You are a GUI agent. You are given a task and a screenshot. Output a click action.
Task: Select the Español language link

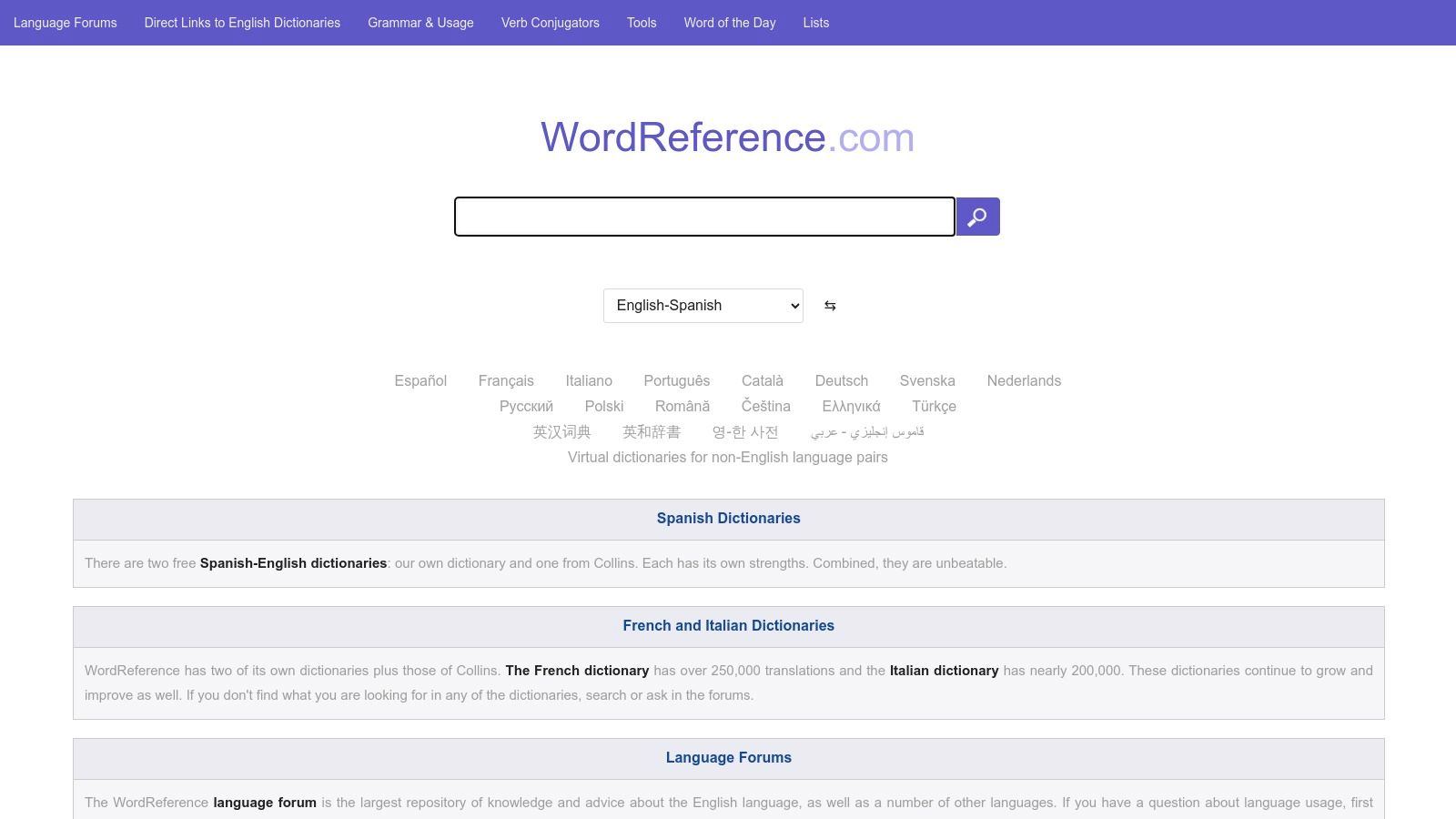pyautogui.click(x=420, y=380)
